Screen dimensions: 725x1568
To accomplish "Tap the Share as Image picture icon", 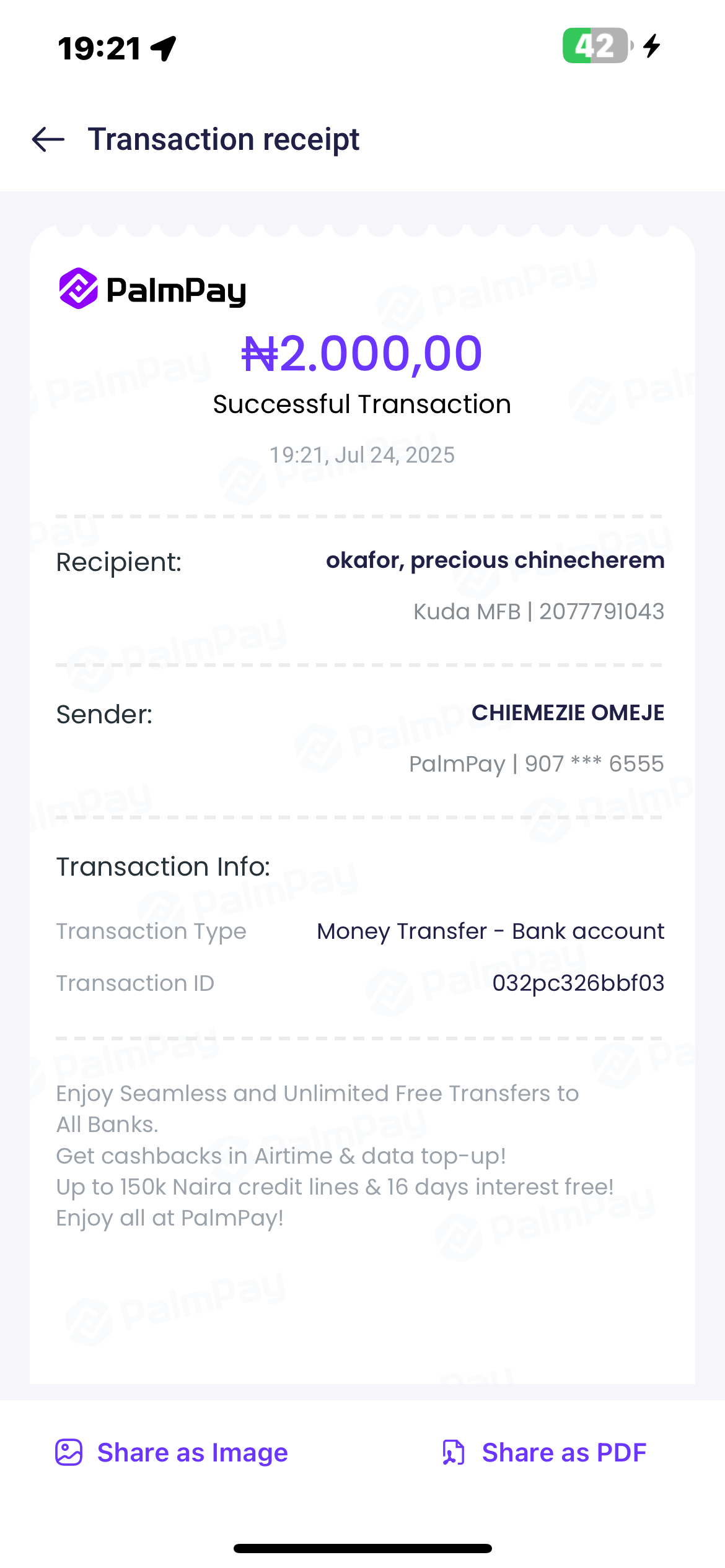I will [69, 1452].
